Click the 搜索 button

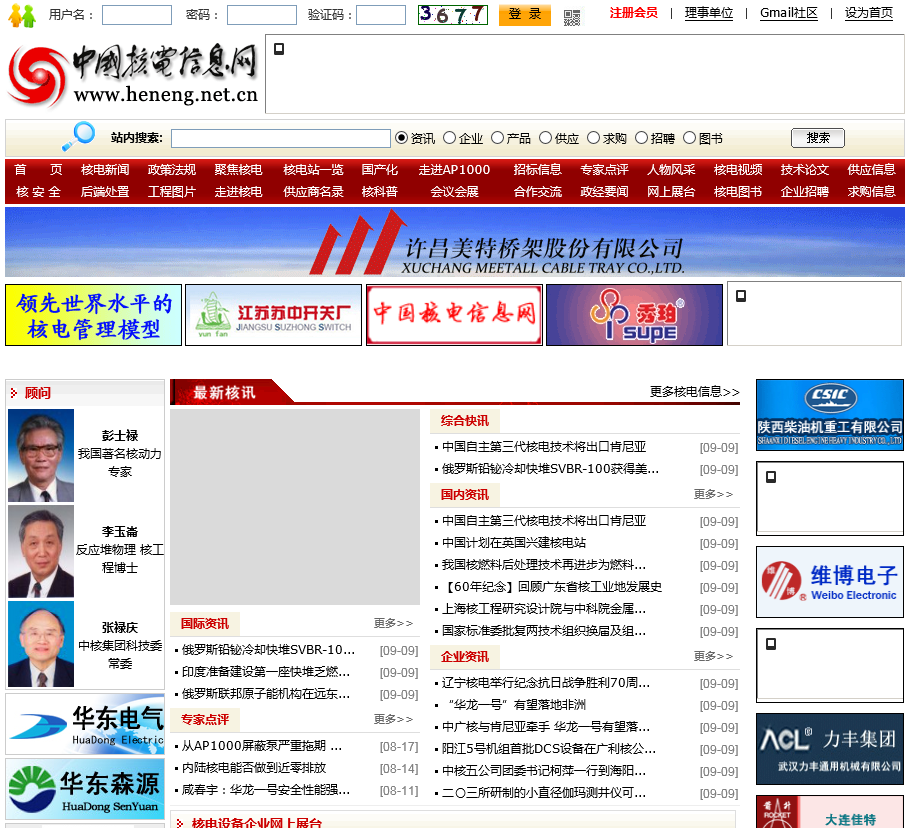tap(817, 138)
